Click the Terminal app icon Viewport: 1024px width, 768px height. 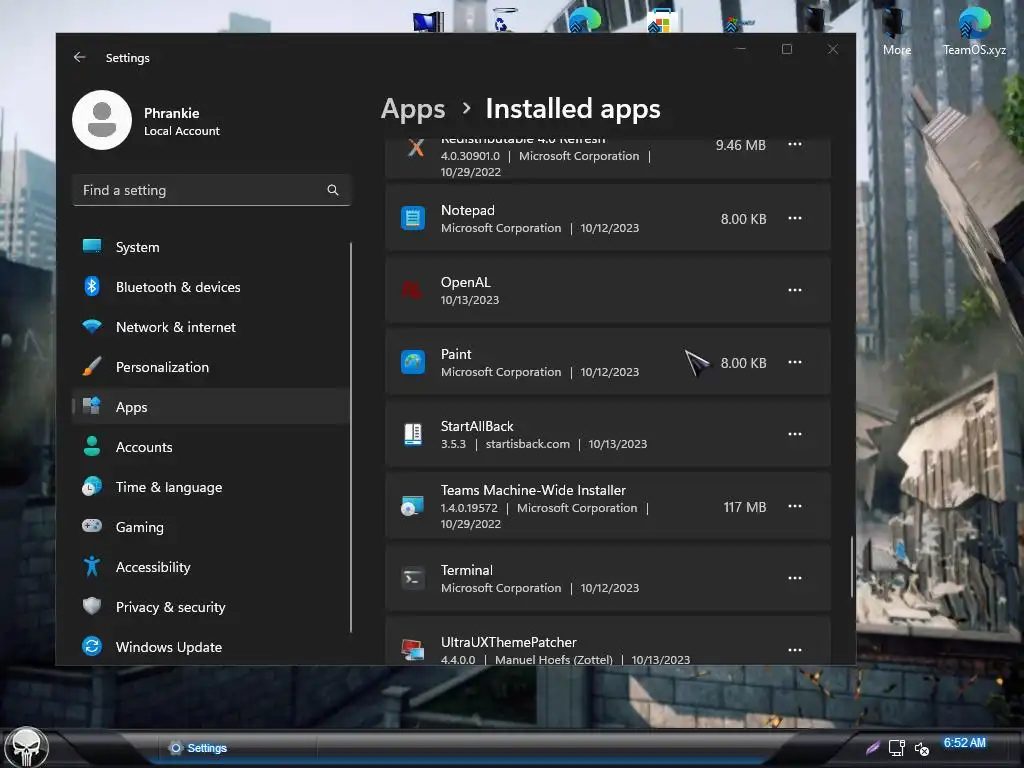(413, 578)
